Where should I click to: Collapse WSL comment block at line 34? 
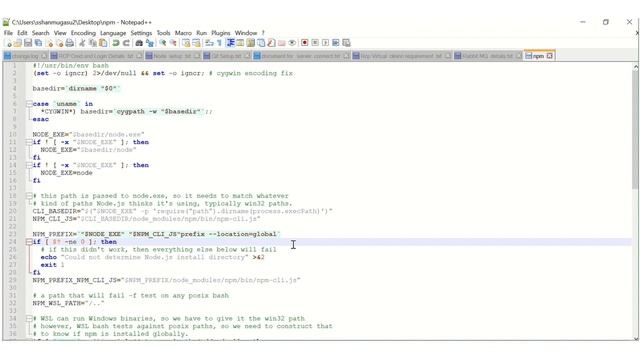click(29, 318)
